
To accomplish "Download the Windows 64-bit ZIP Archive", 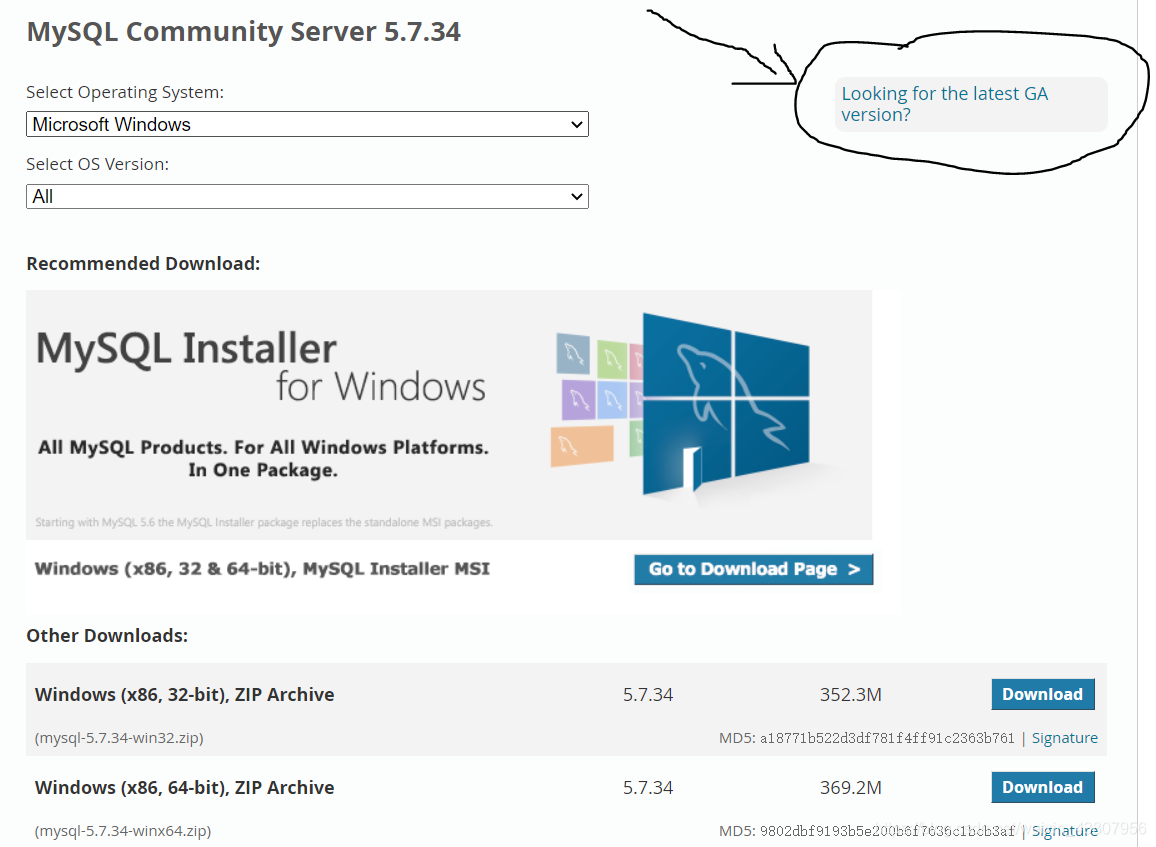I will 1042,787.
